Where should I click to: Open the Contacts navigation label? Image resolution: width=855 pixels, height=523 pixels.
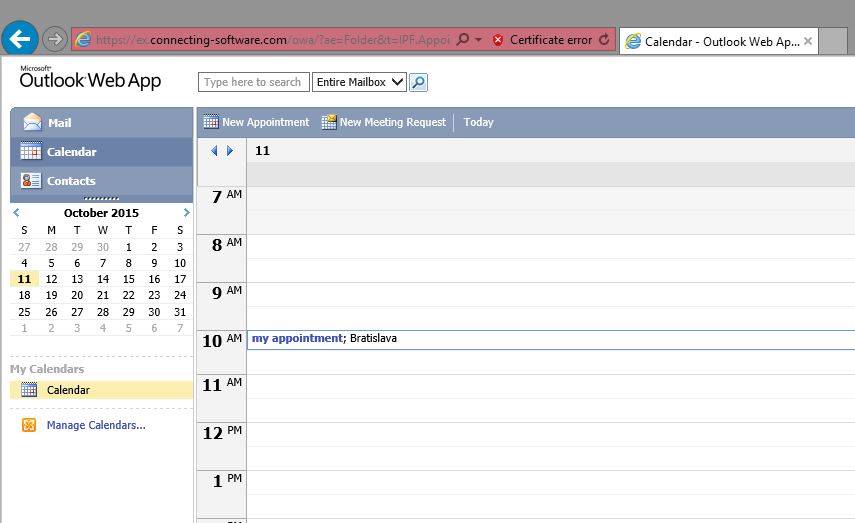71,181
